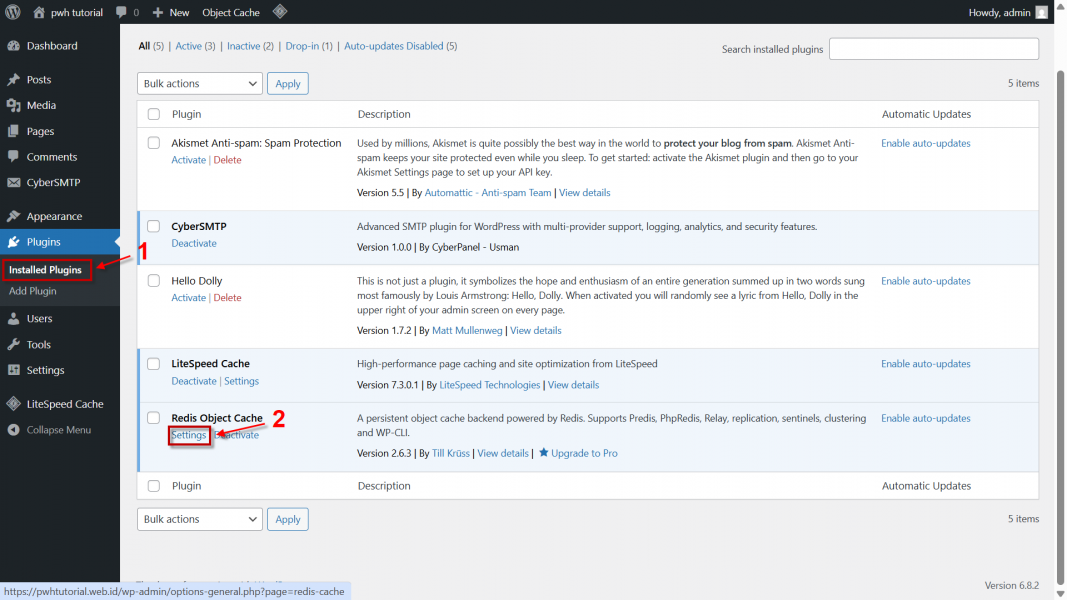The width and height of the screenshot is (1067, 600).
Task: Open the bottom Bulk actions dropdown
Action: [x=199, y=519]
